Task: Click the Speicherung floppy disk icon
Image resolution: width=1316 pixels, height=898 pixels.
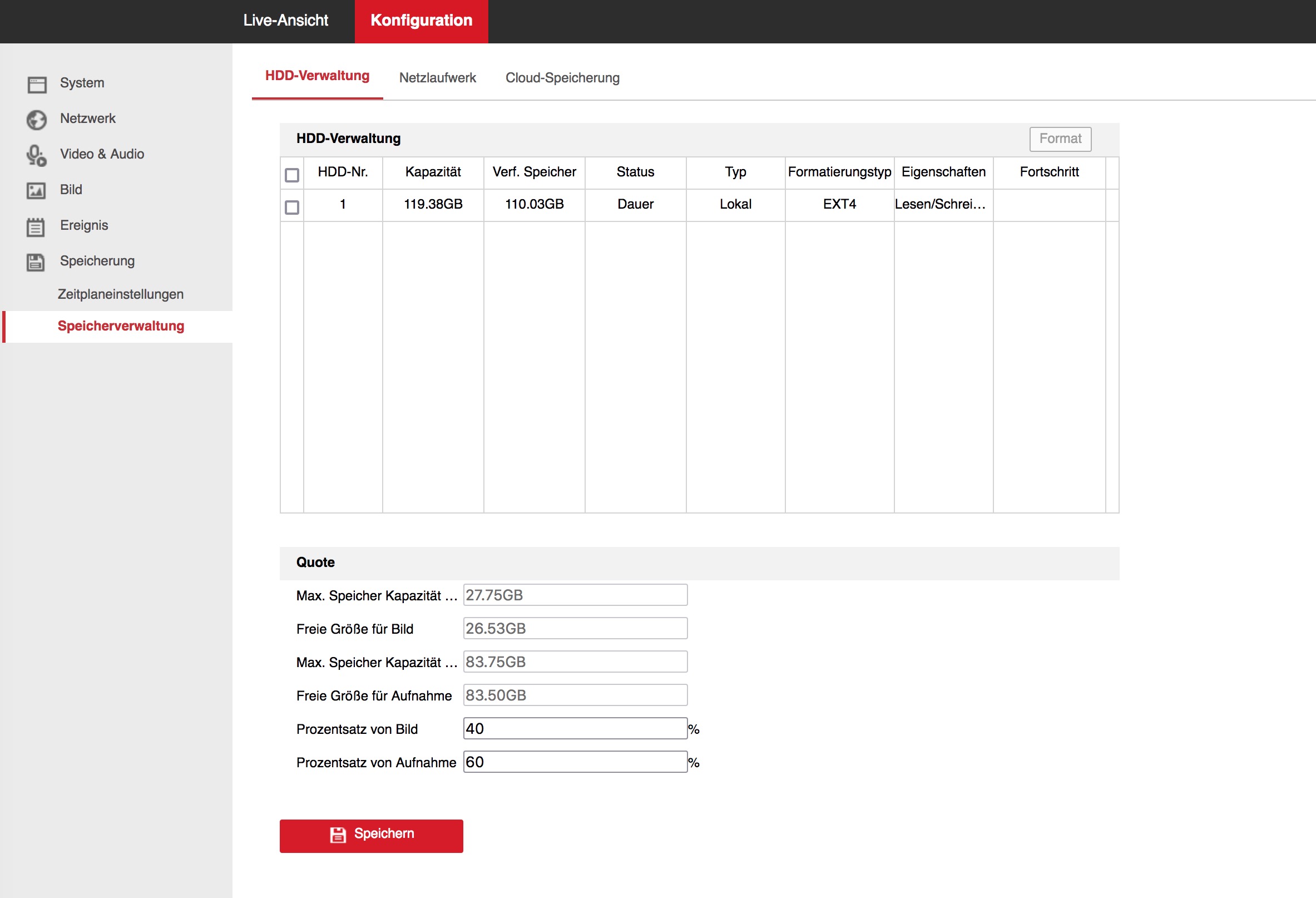Action: pos(36,262)
